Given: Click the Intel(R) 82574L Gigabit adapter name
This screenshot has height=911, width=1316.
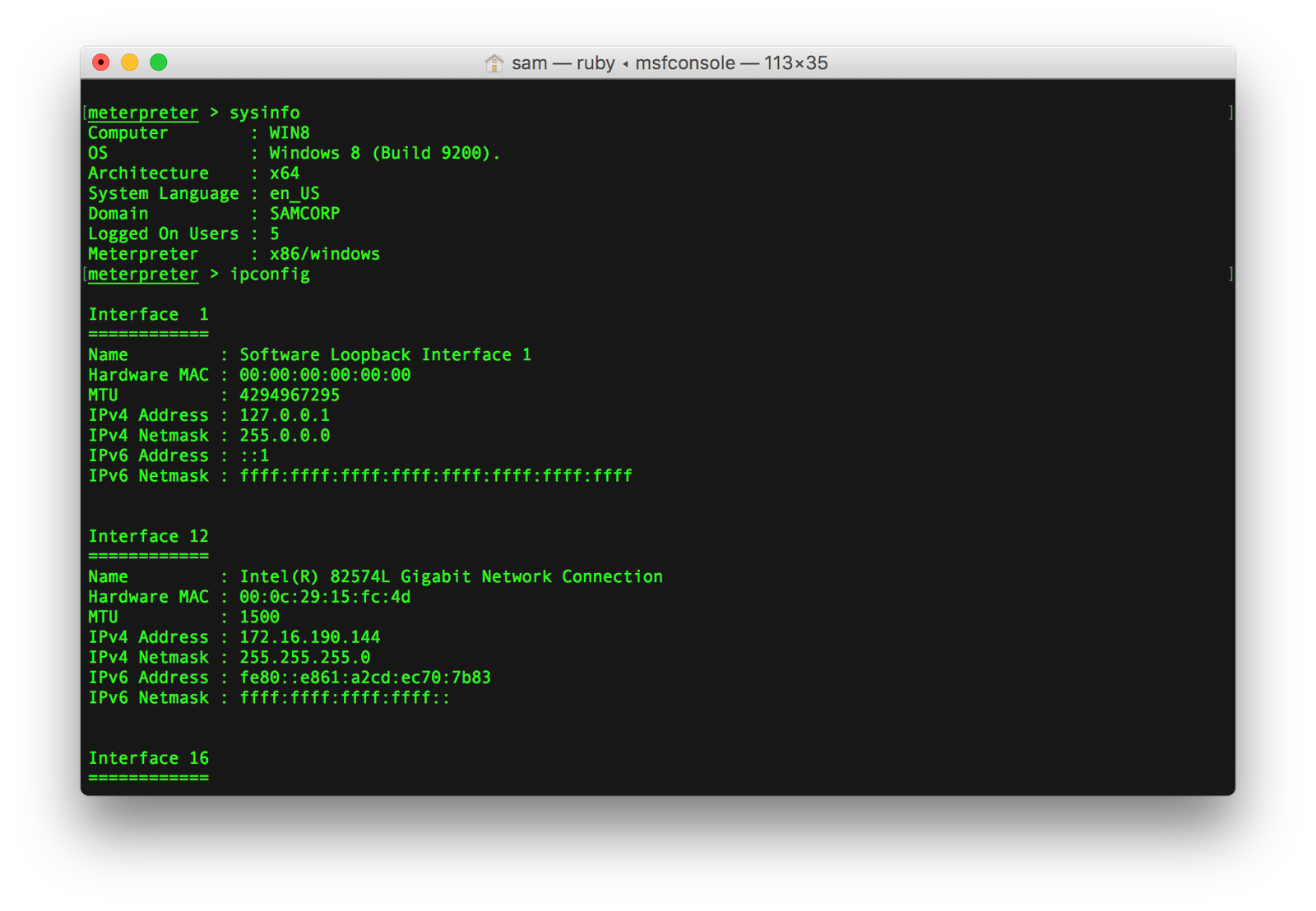Looking at the screenshot, I should coord(451,576).
